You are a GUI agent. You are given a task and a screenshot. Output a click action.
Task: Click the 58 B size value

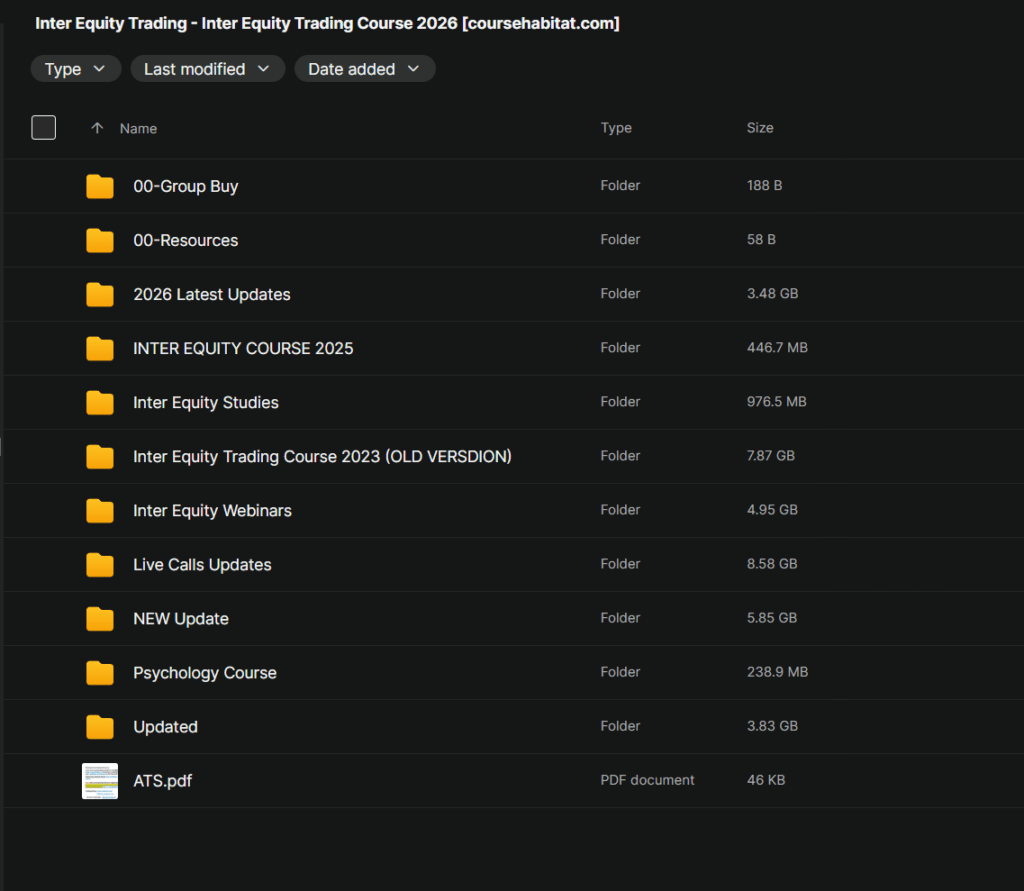click(x=761, y=240)
